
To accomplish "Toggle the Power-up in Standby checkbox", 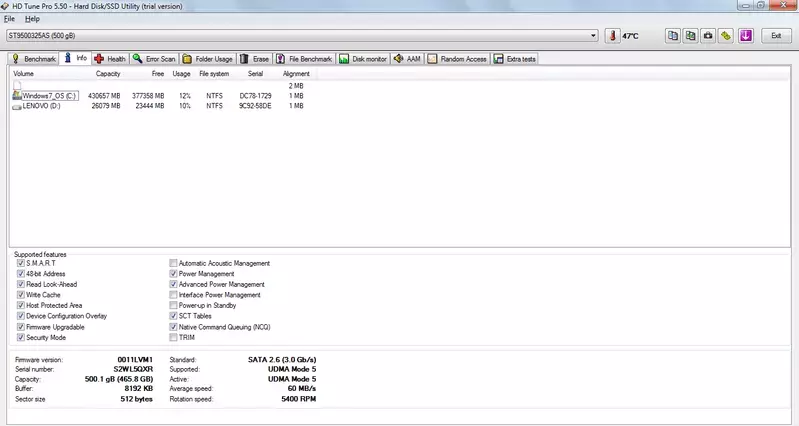I will (x=173, y=305).
